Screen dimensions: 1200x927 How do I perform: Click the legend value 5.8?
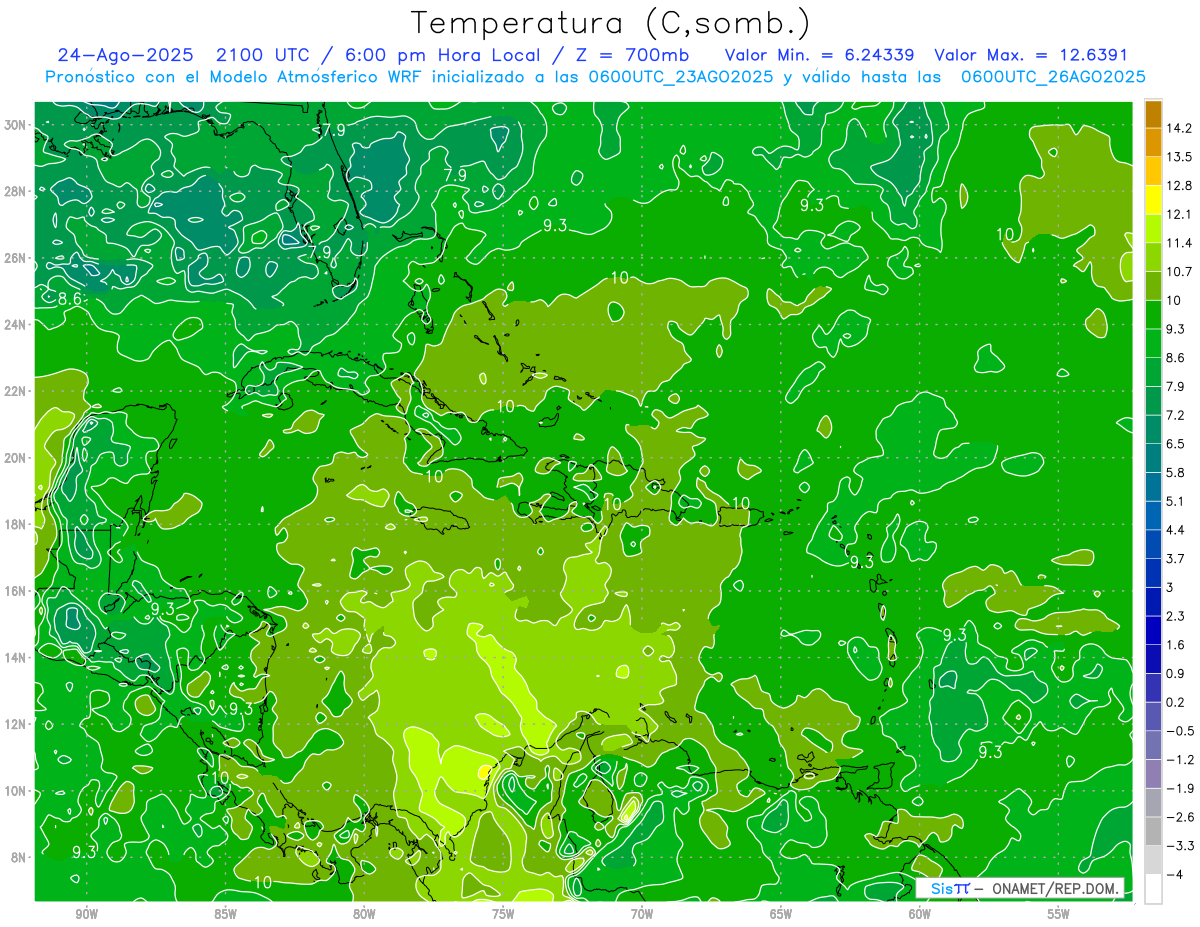point(1176,473)
